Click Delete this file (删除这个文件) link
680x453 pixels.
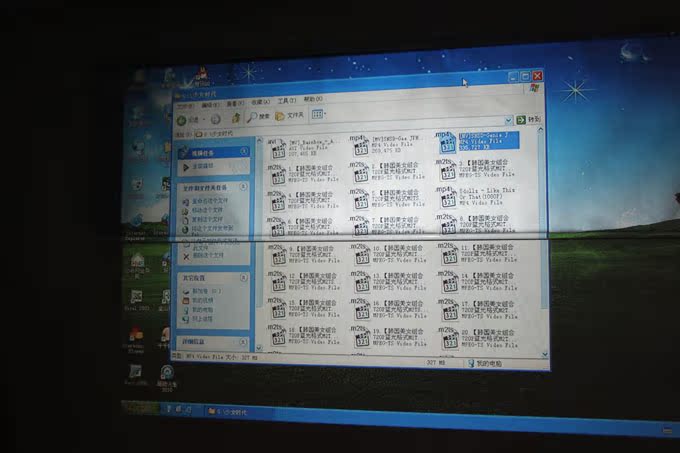(x=204, y=256)
